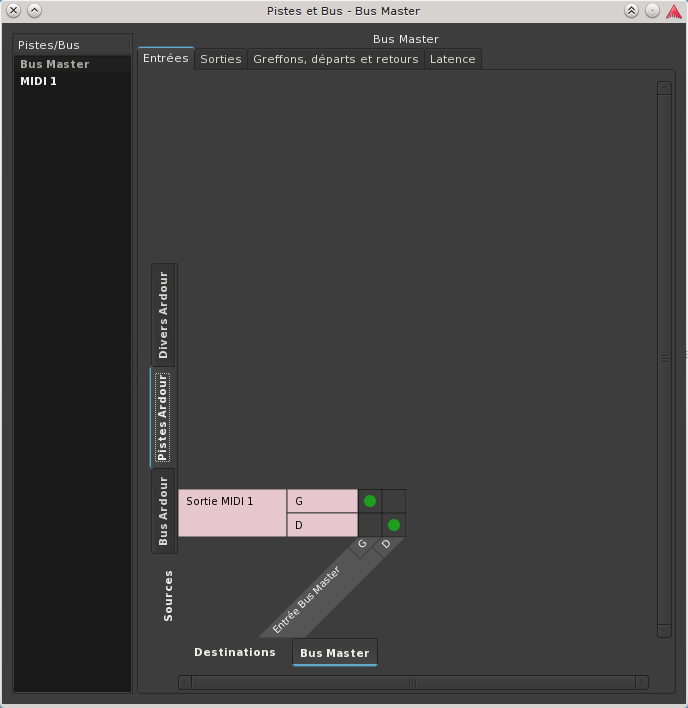Screen dimensions: 688x708
Task: Toggle connection Sortie MIDI 1 G to G
Action: pos(370,501)
